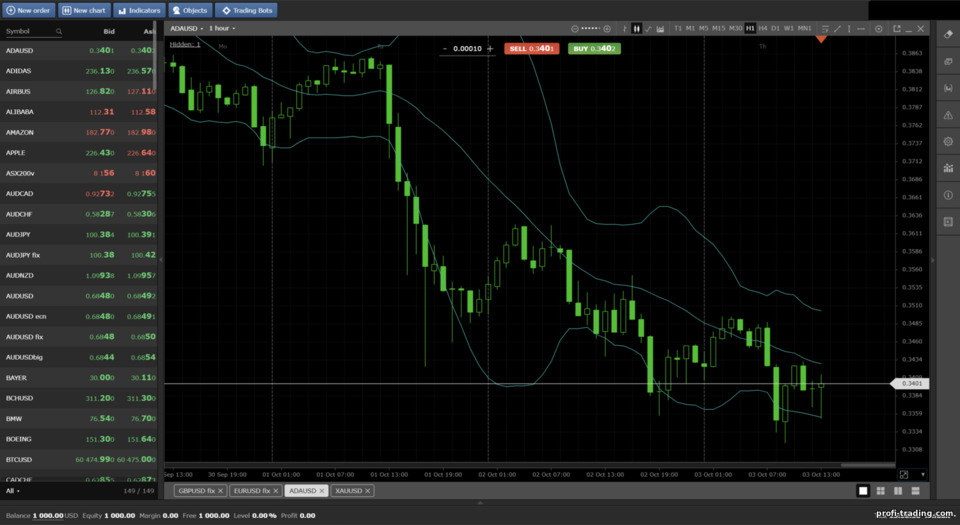Select the M5 timeframe
The image size is (960, 525).
pyautogui.click(x=703, y=29)
